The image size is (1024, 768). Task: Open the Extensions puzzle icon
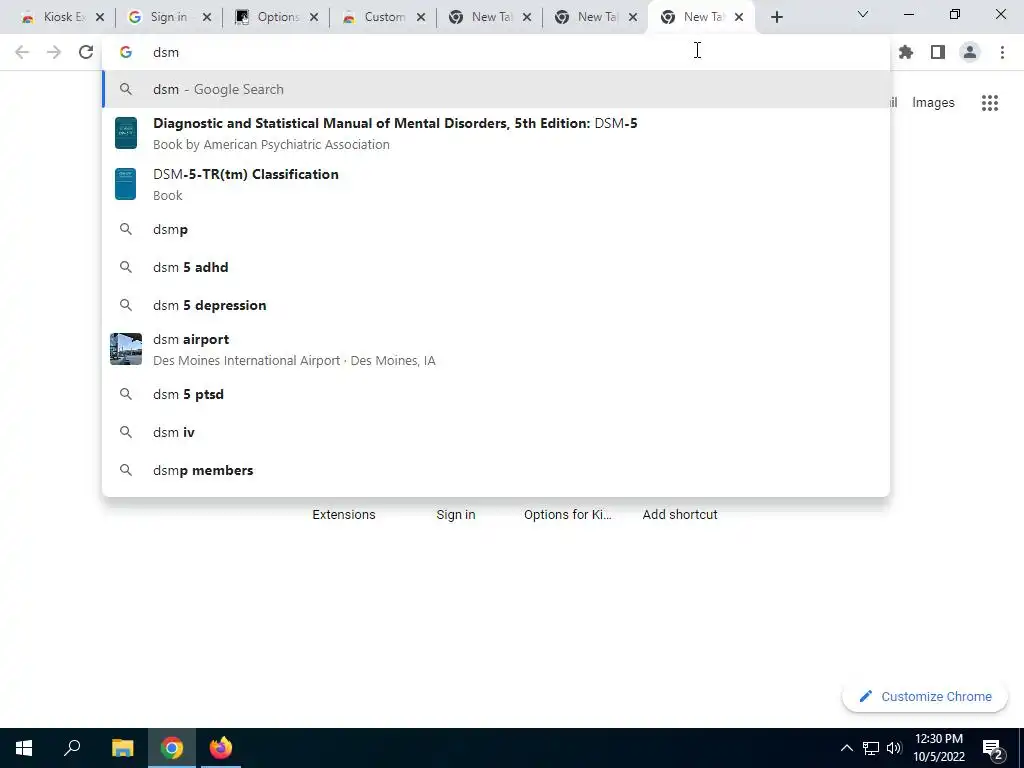tap(906, 52)
